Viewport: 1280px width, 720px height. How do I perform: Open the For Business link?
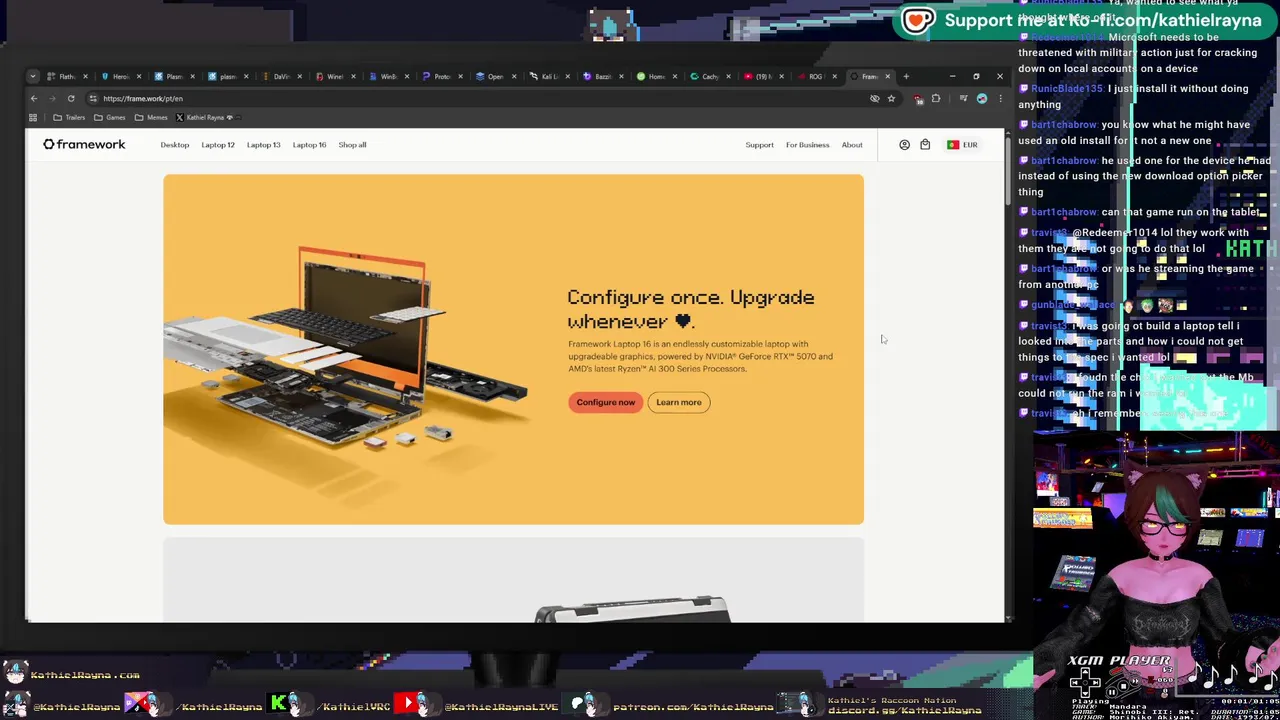(x=807, y=145)
